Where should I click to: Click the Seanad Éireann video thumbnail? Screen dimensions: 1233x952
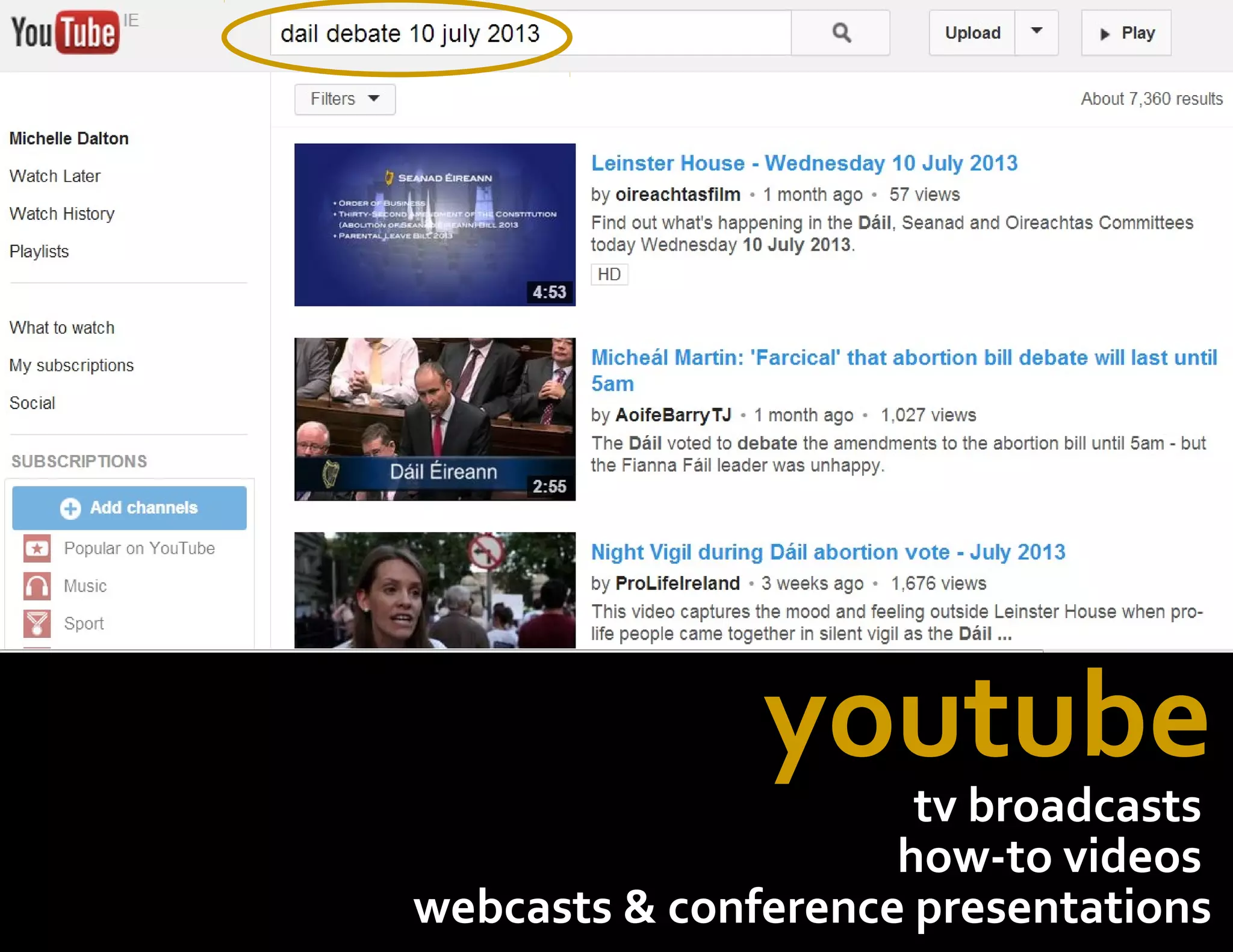[435, 224]
